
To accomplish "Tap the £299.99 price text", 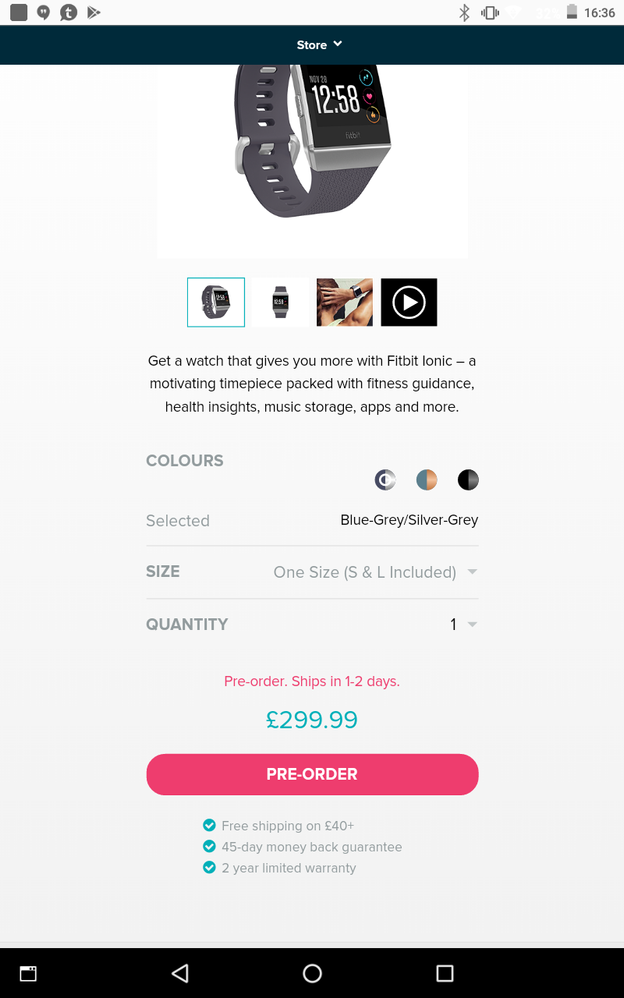I will point(312,719).
